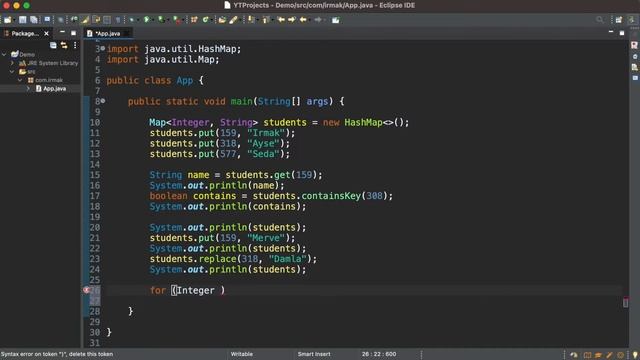Click the error marker on line 26

point(86,290)
